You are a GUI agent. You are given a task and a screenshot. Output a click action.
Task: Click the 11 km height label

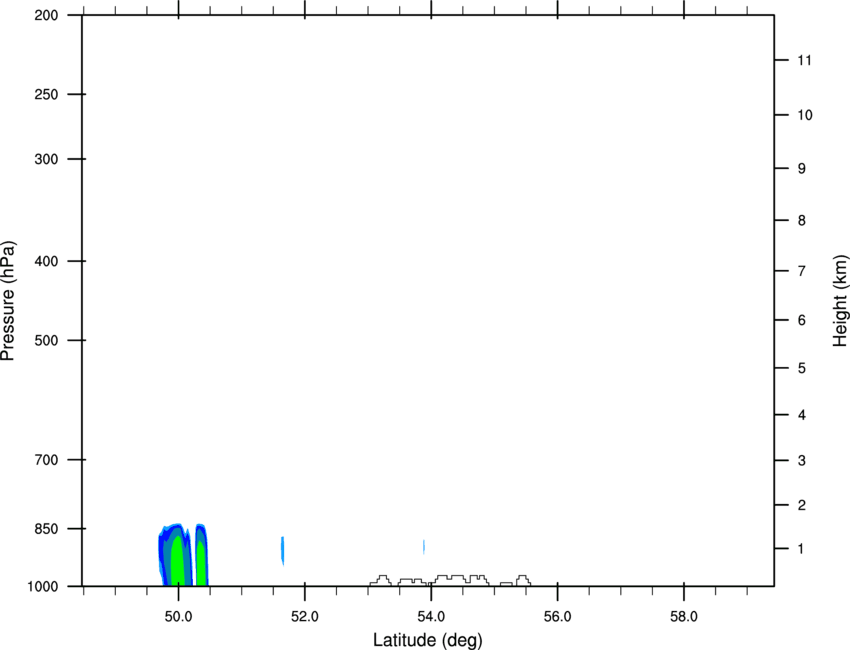804,60
